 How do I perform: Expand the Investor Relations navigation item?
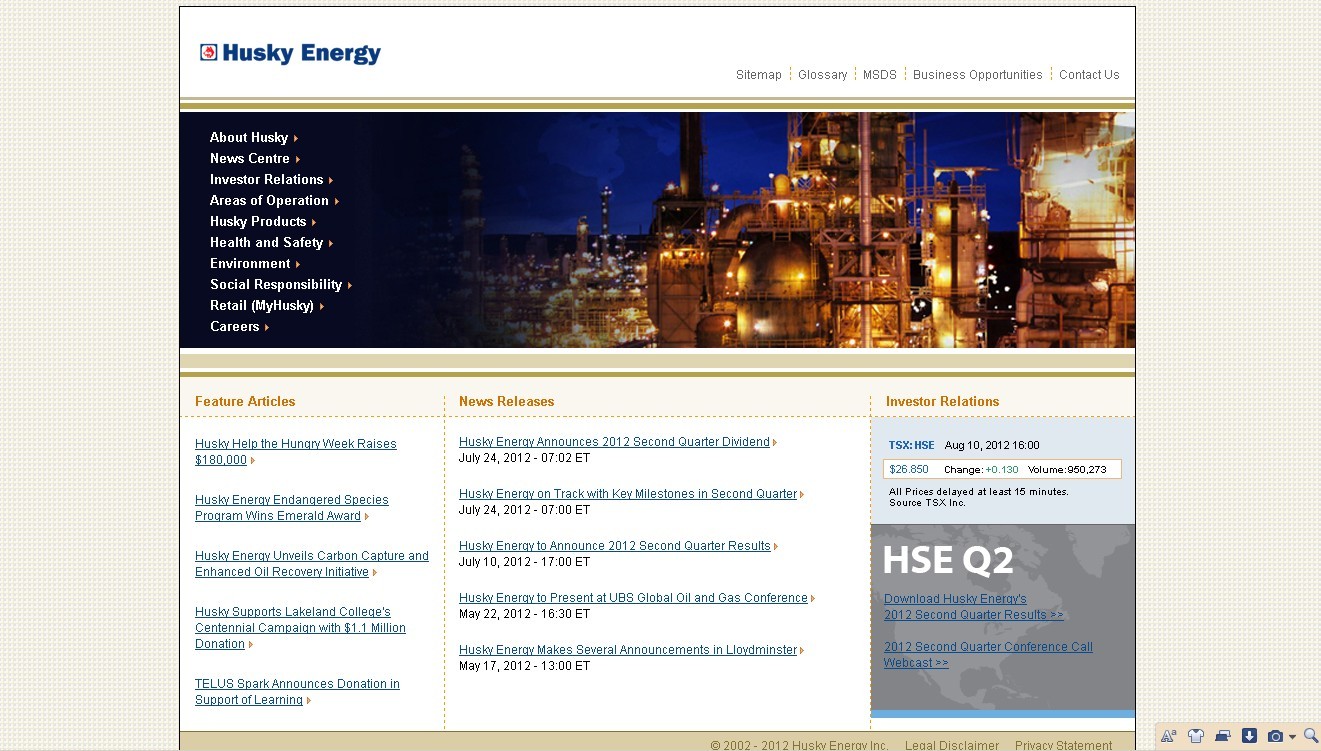tap(266, 180)
